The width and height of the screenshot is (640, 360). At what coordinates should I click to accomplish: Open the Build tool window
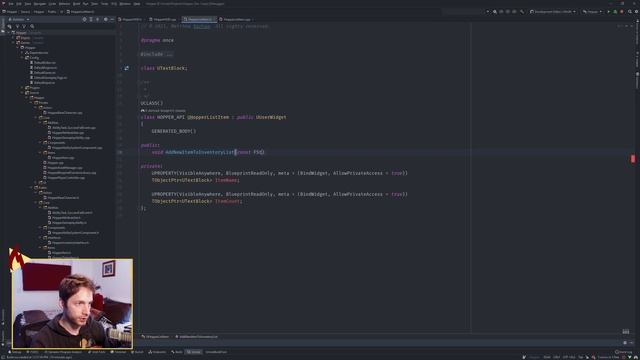pos(177,352)
